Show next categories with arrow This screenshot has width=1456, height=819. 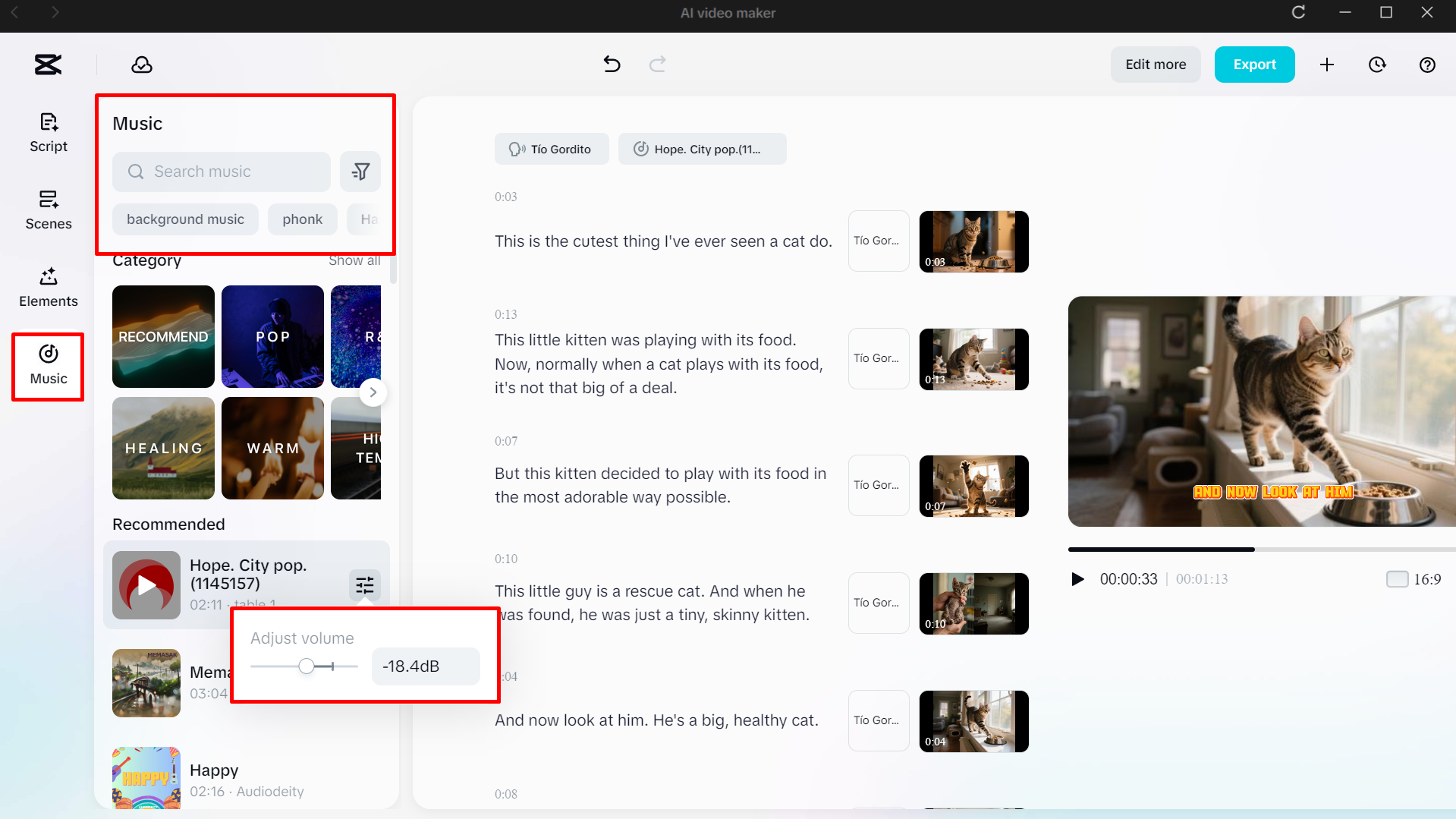coord(373,392)
